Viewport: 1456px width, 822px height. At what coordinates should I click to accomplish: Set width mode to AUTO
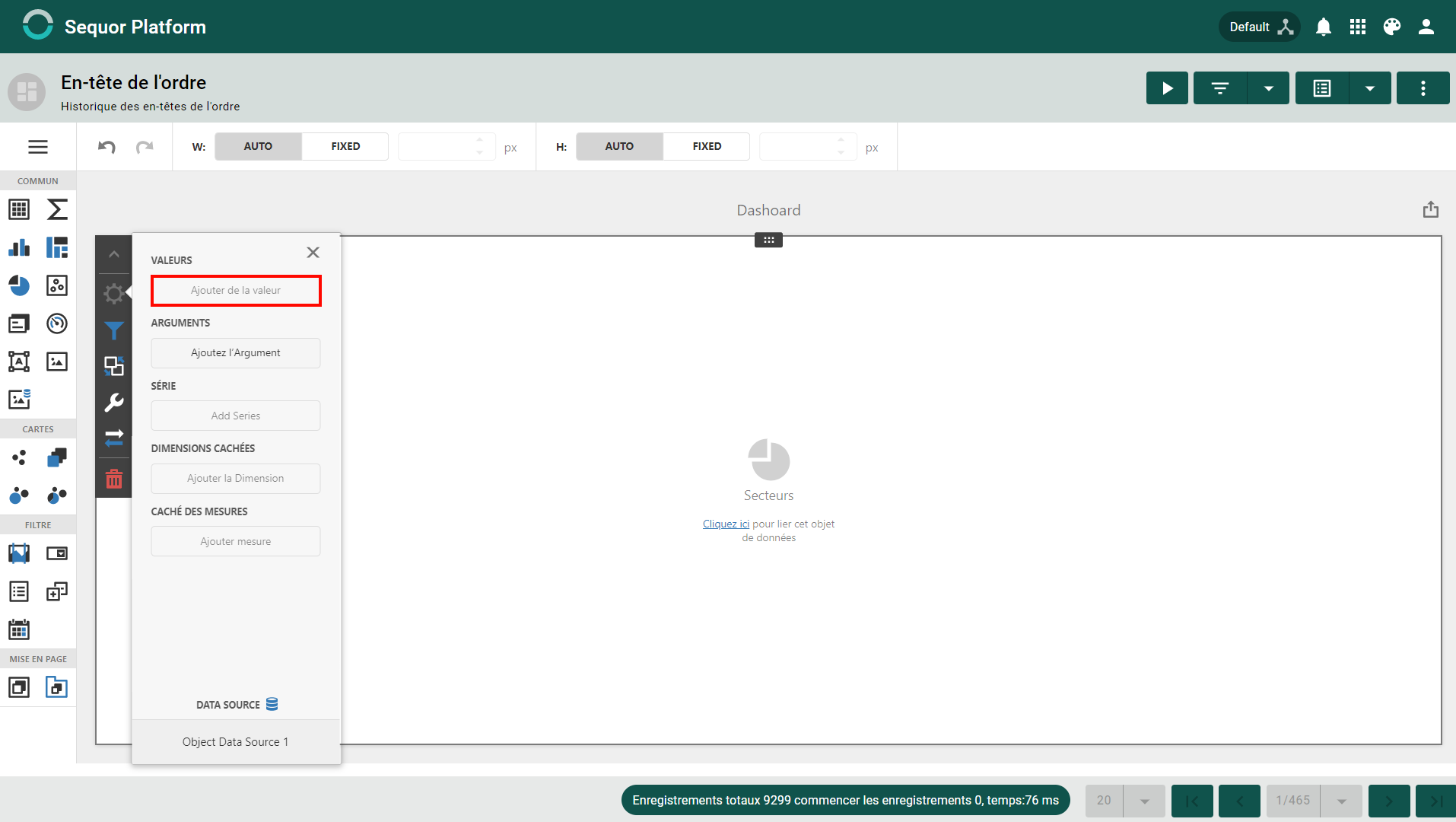[258, 146]
